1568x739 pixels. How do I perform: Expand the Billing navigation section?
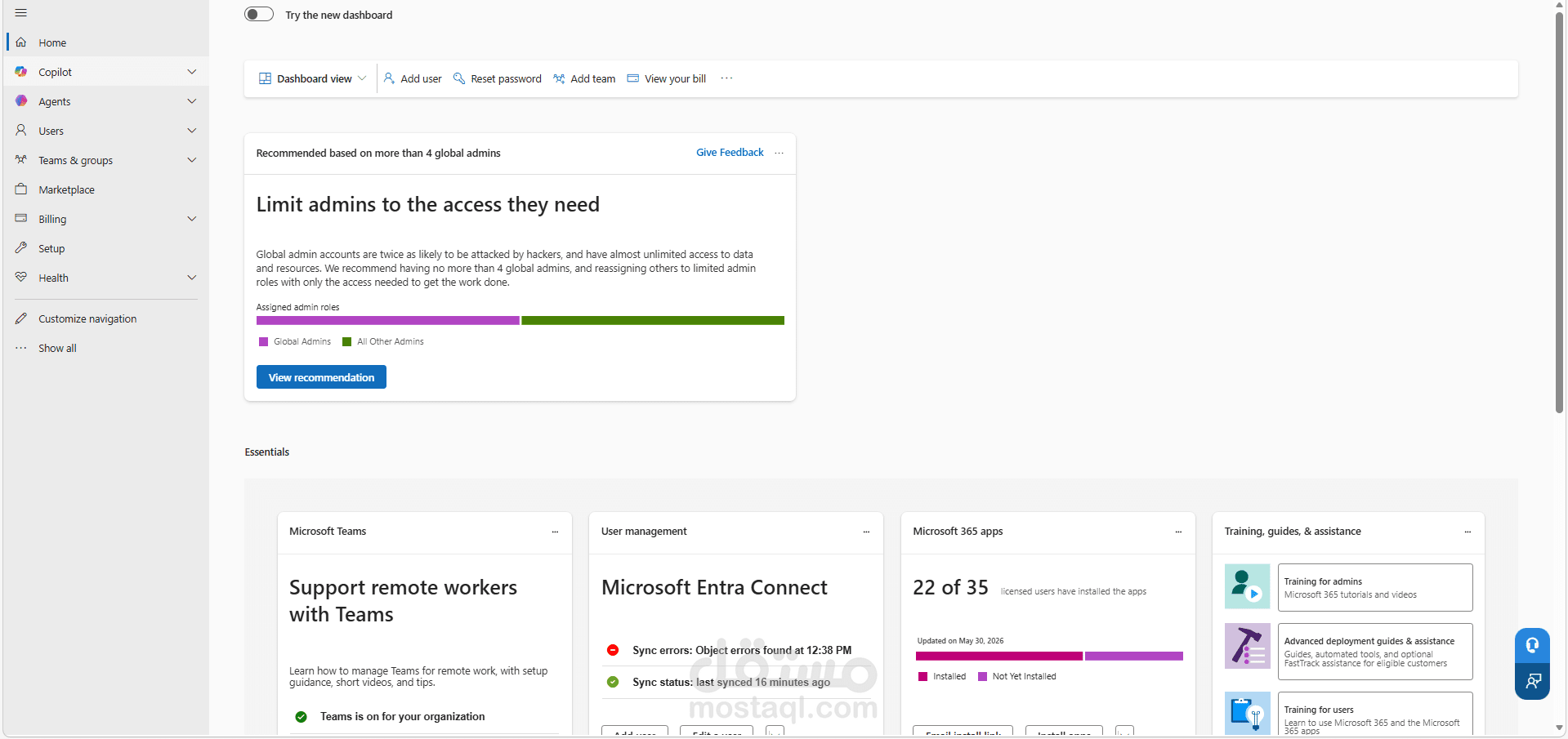point(192,219)
